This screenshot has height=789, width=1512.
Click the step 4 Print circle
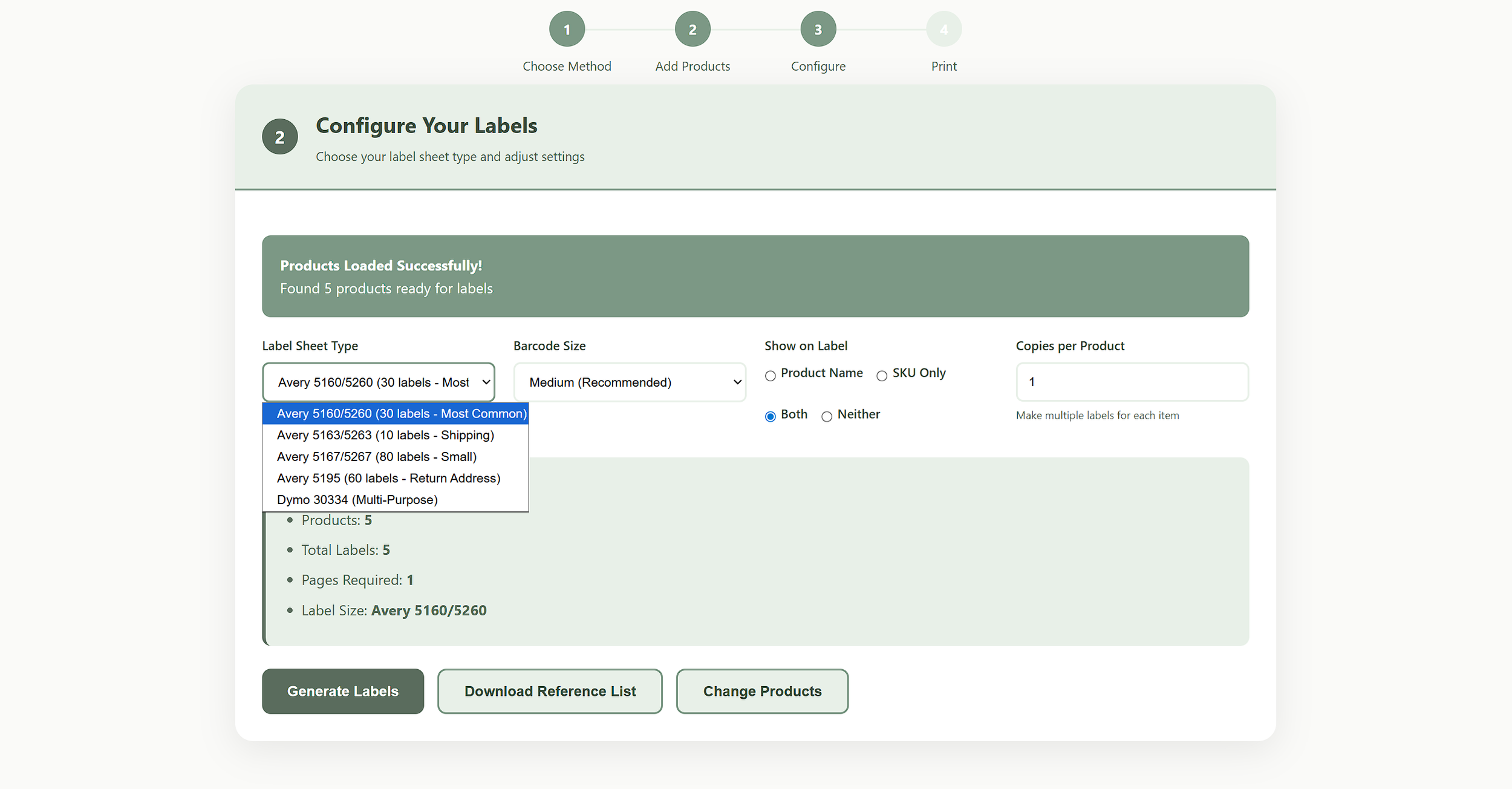(944, 28)
